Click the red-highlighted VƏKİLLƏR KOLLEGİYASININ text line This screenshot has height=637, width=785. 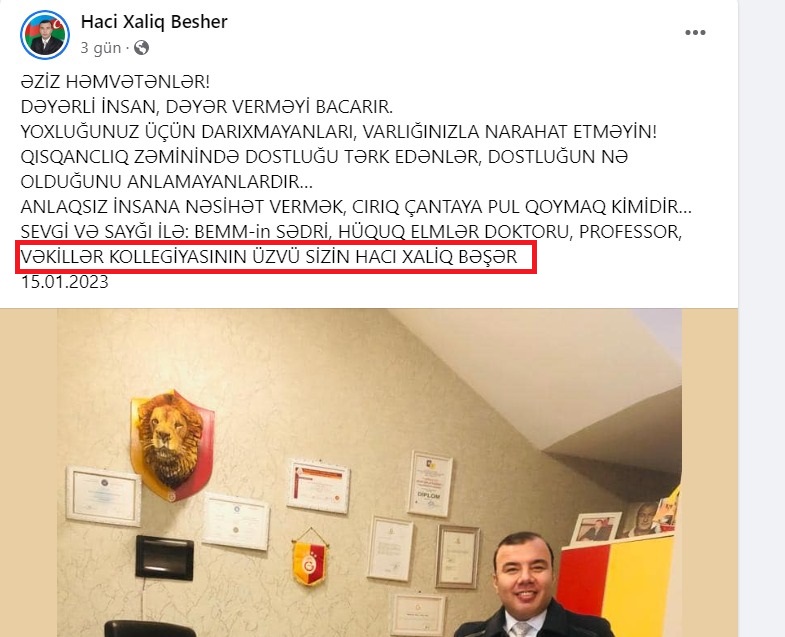pyautogui.click(x=269, y=257)
